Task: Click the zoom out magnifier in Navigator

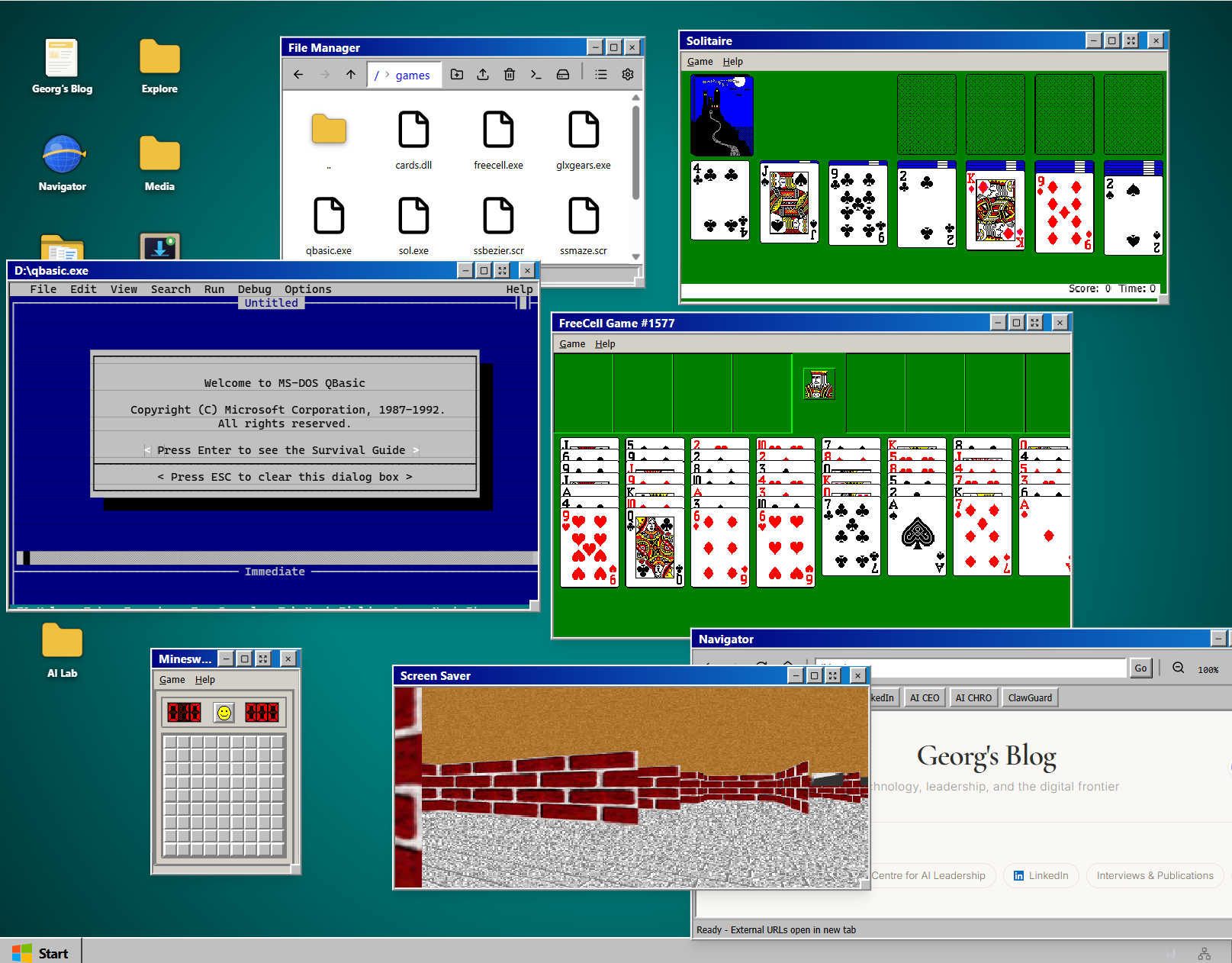Action: (1179, 668)
